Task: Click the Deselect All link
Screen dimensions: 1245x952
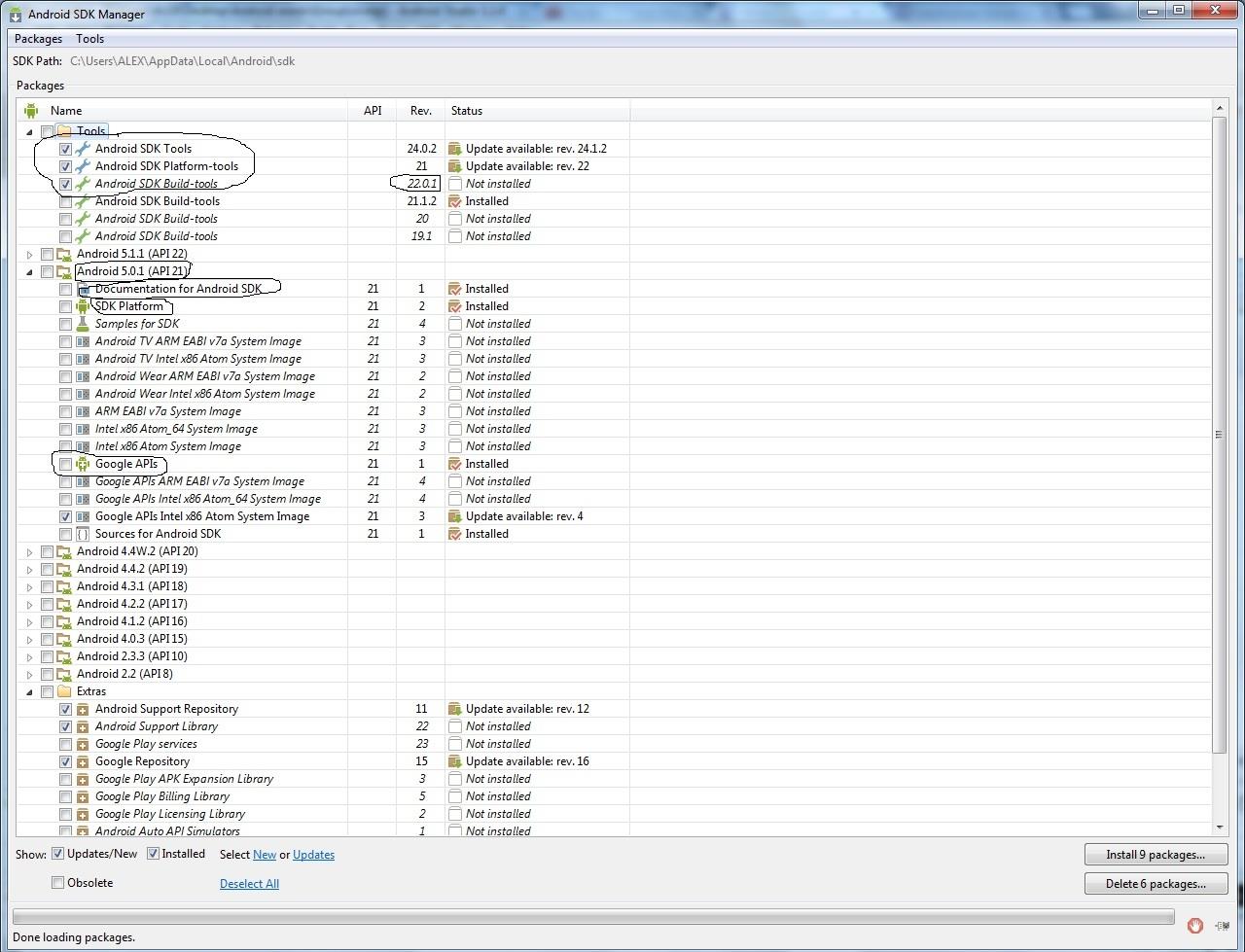Action: (x=249, y=884)
